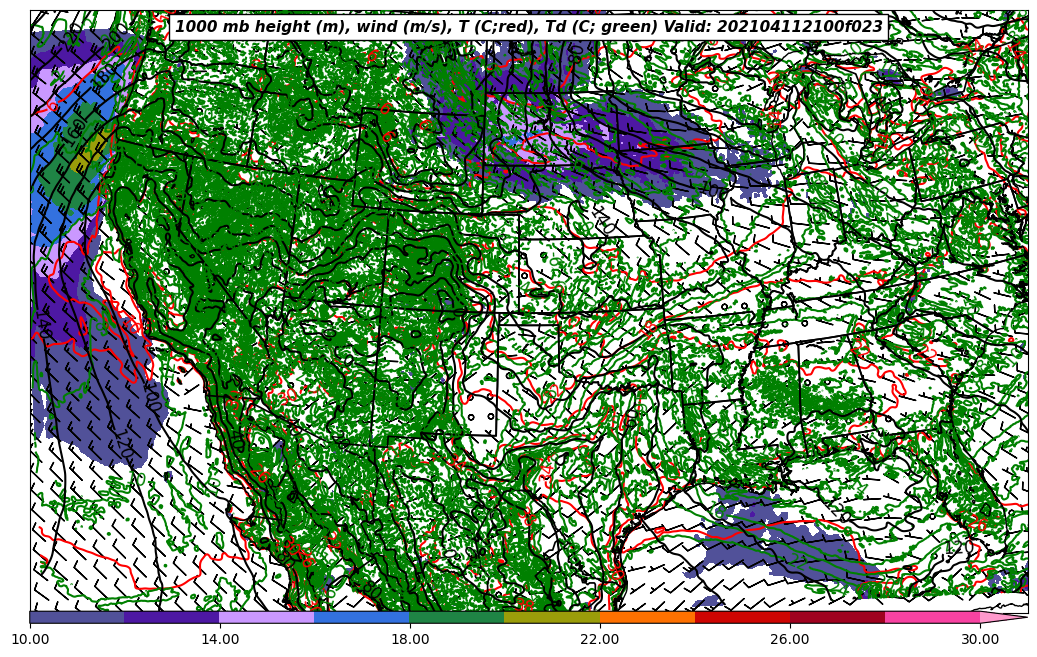Viewport: 1037px width, 657px height.
Task: Click the map title text box
Action: (529, 27)
